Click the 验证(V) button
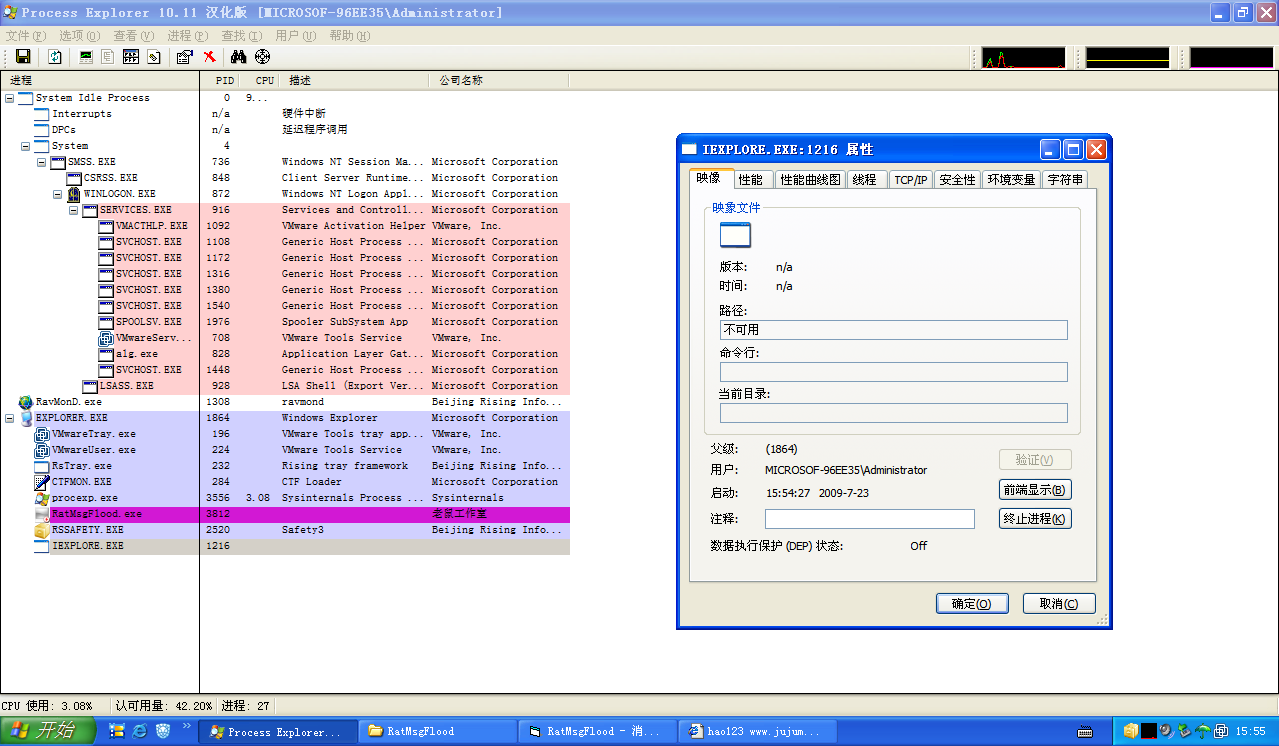 tap(1035, 460)
